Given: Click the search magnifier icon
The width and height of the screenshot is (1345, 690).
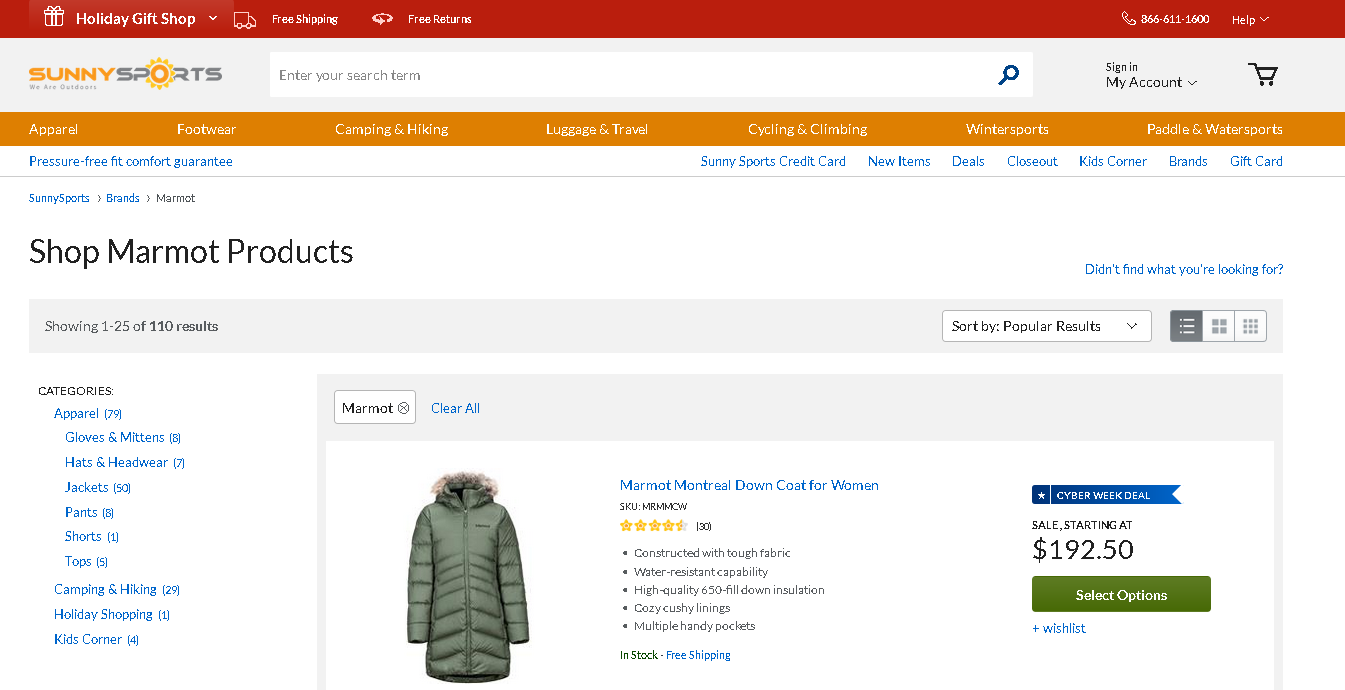Looking at the screenshot, I should [1009, 75].
